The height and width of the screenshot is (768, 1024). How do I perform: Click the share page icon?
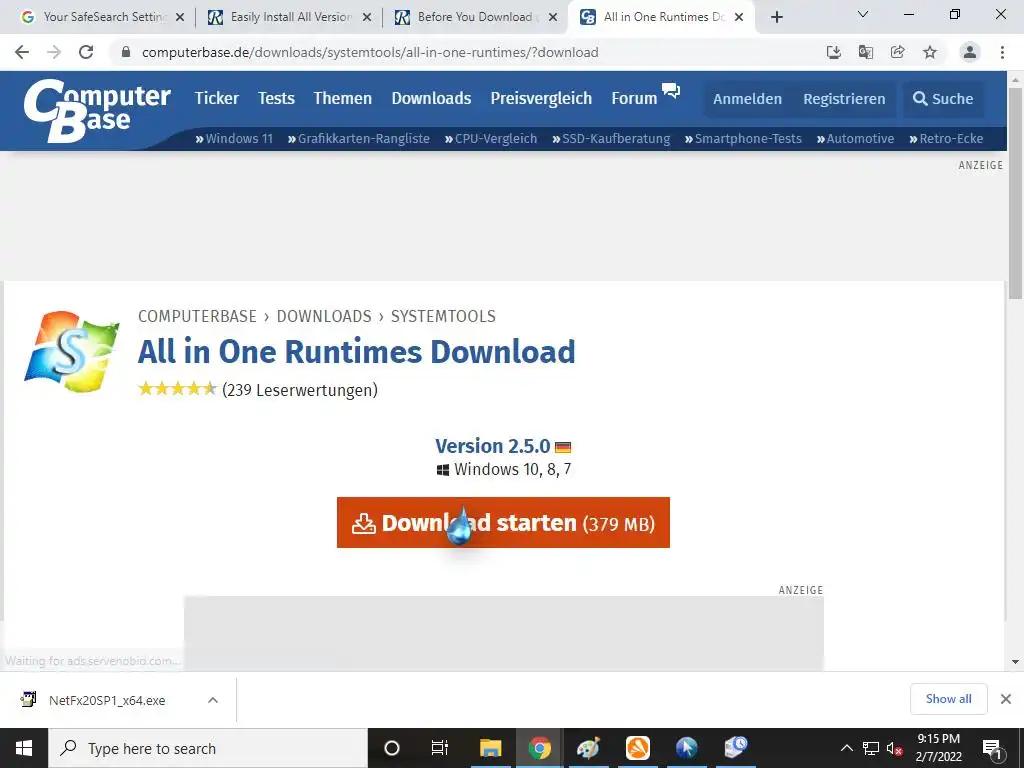pyautogui.click(x=898, y=52)
